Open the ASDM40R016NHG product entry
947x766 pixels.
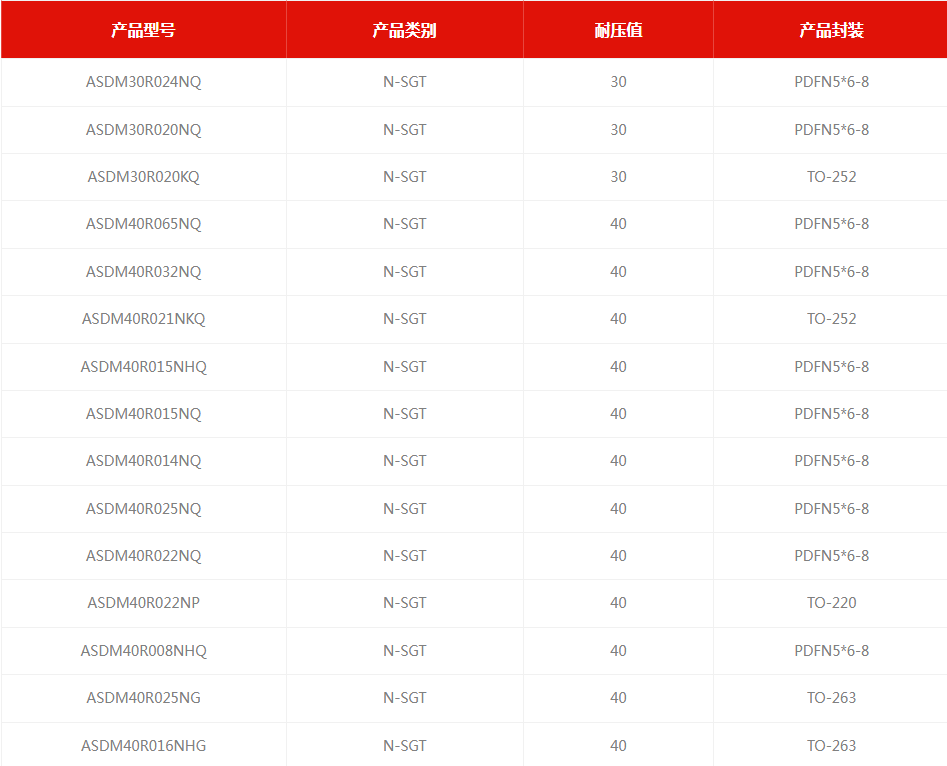point(143,746)
